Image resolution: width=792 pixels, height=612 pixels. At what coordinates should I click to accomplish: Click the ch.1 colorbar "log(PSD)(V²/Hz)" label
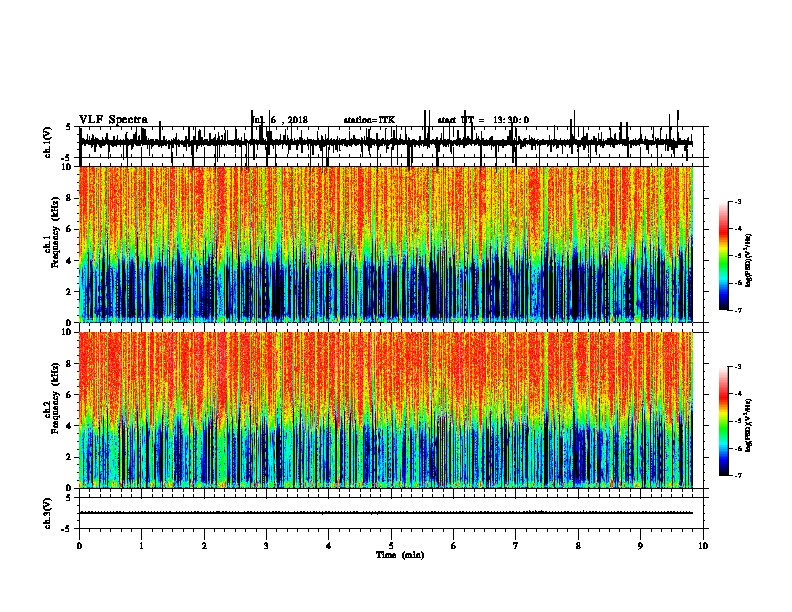(749, 260)
